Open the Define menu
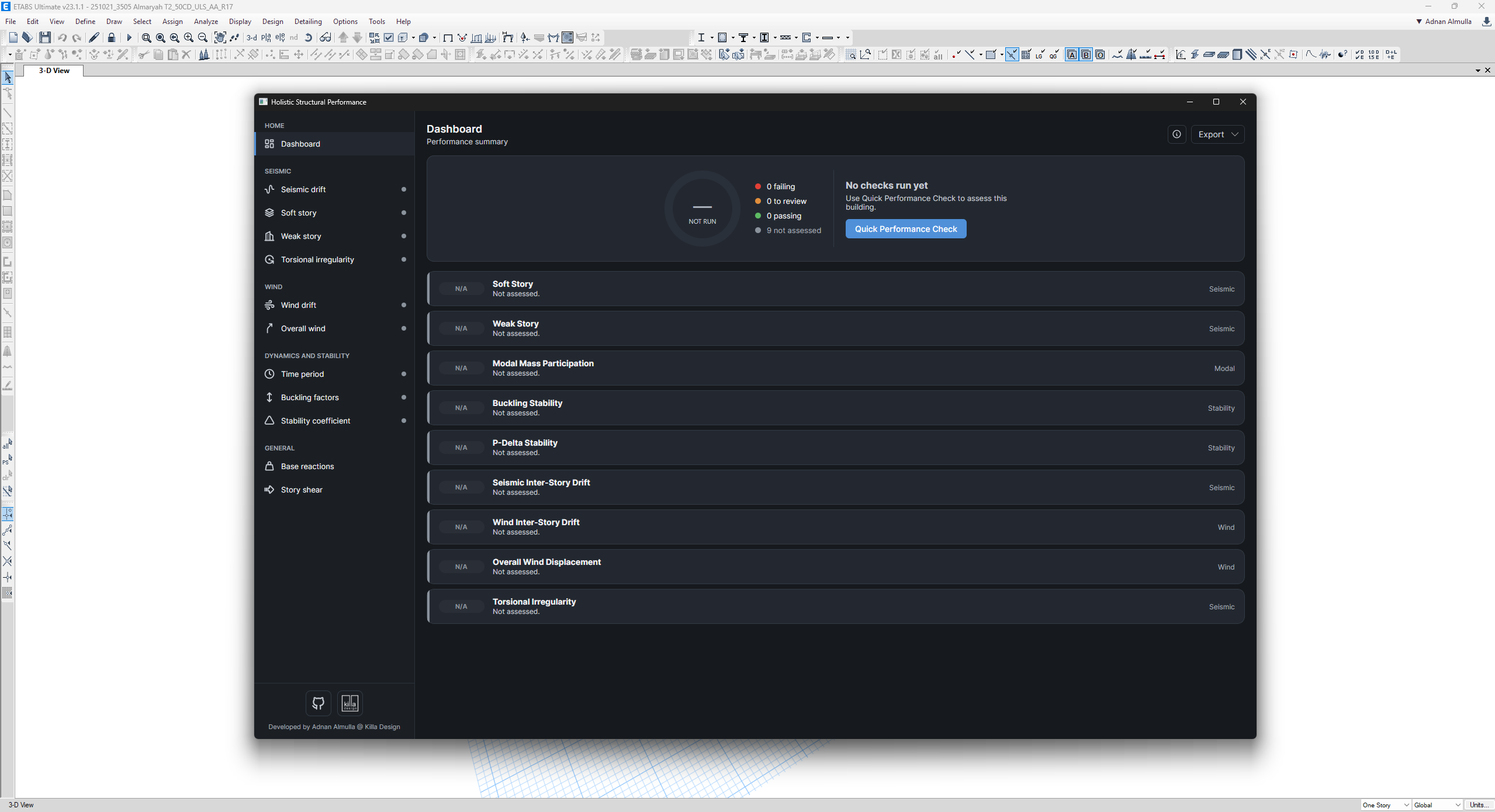 click(85, 22)
